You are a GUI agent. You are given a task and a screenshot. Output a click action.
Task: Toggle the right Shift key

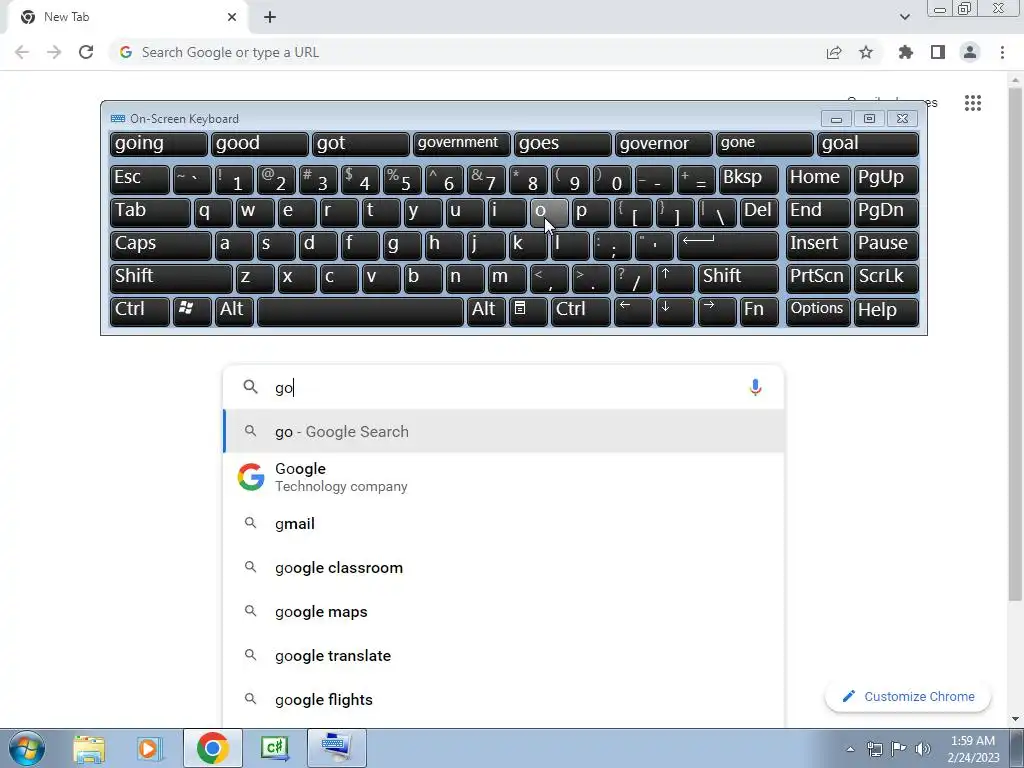pos(738,278)
